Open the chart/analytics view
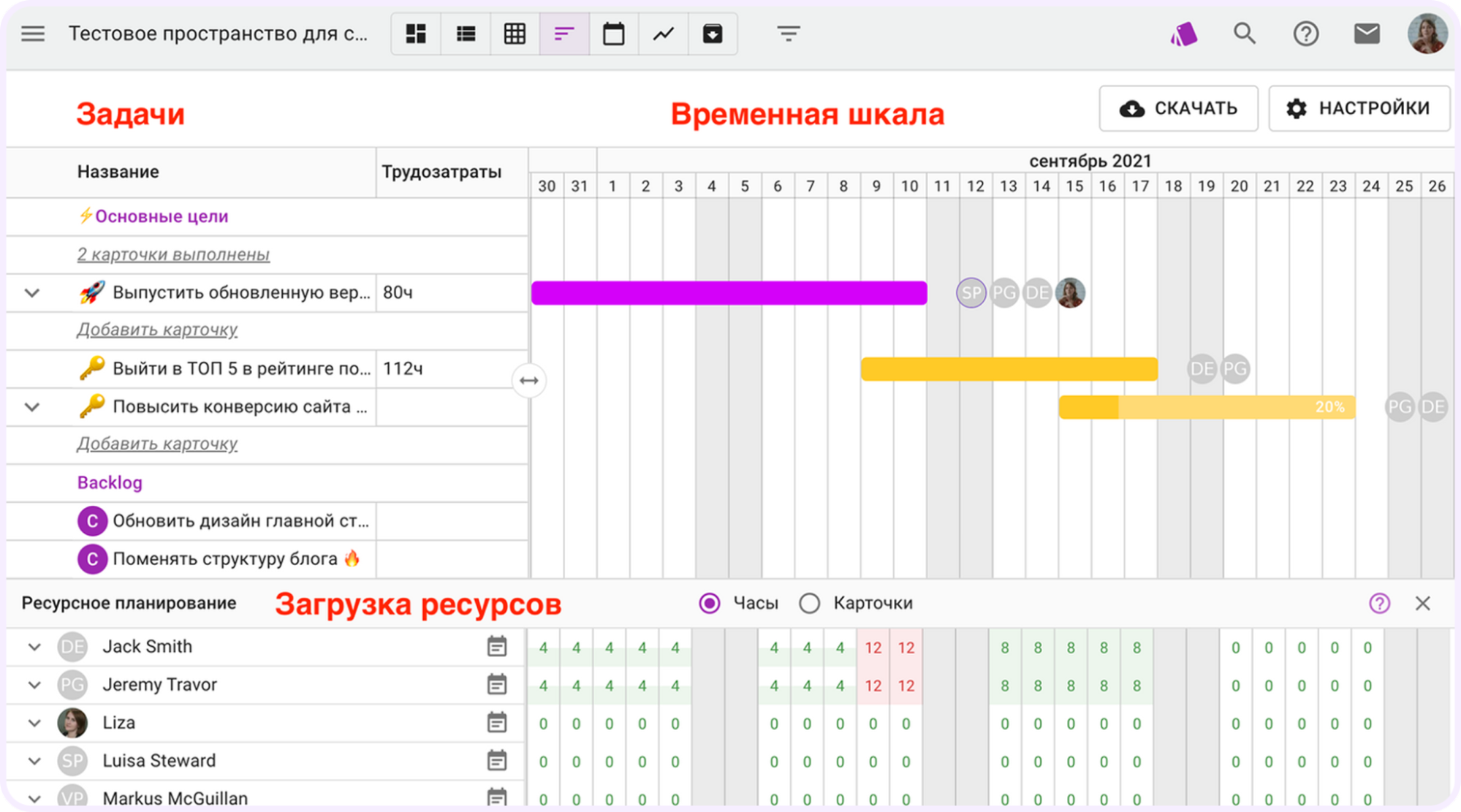Viewport: 1461px width, 812px height. tap(664, 33)
